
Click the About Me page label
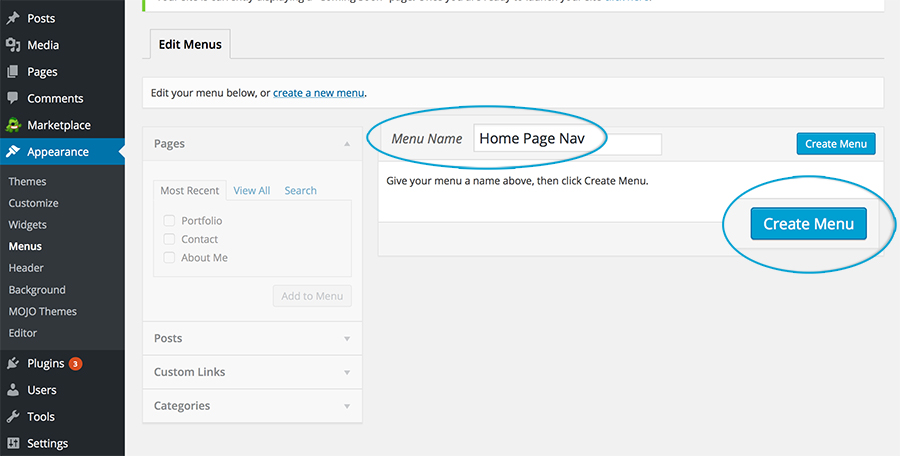pos(204,258)
